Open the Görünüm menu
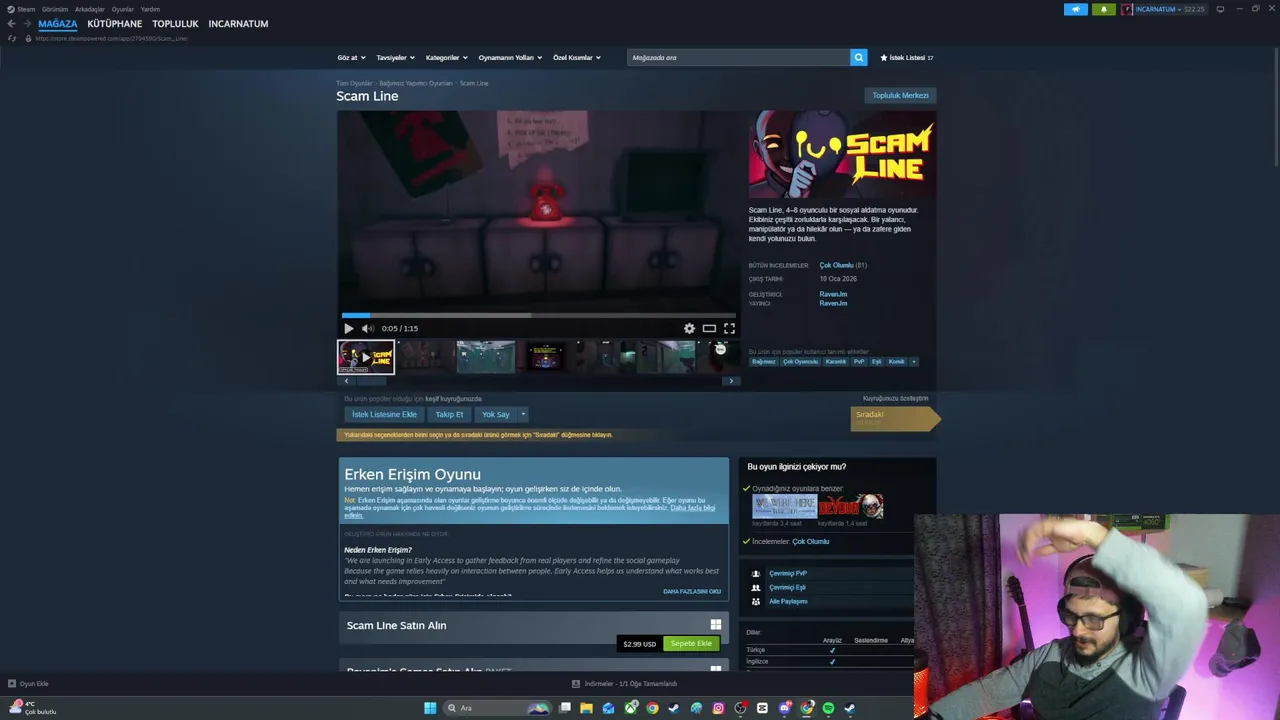The width and height of the screenshot is (1280, 720). coord(55,9)
